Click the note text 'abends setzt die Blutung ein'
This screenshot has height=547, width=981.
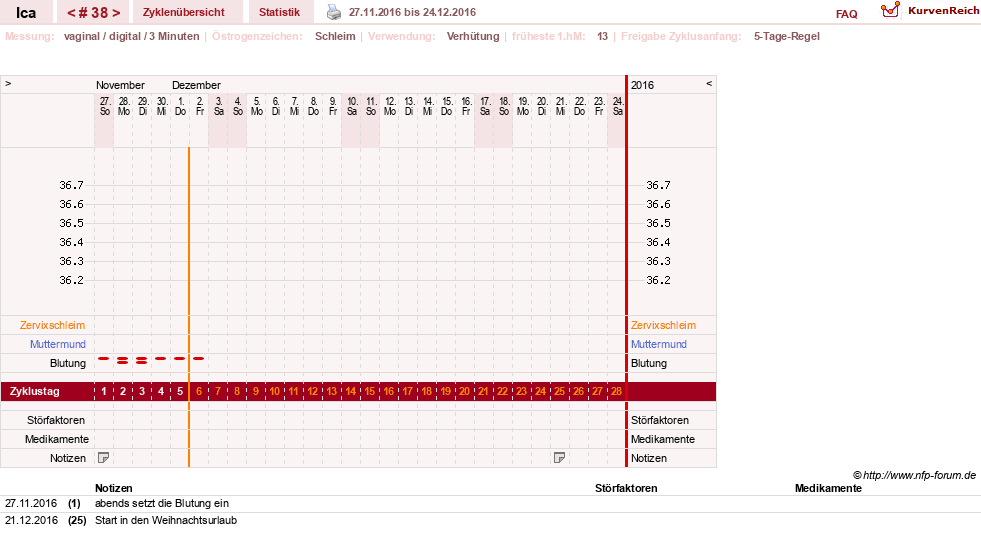coord(162,503)
